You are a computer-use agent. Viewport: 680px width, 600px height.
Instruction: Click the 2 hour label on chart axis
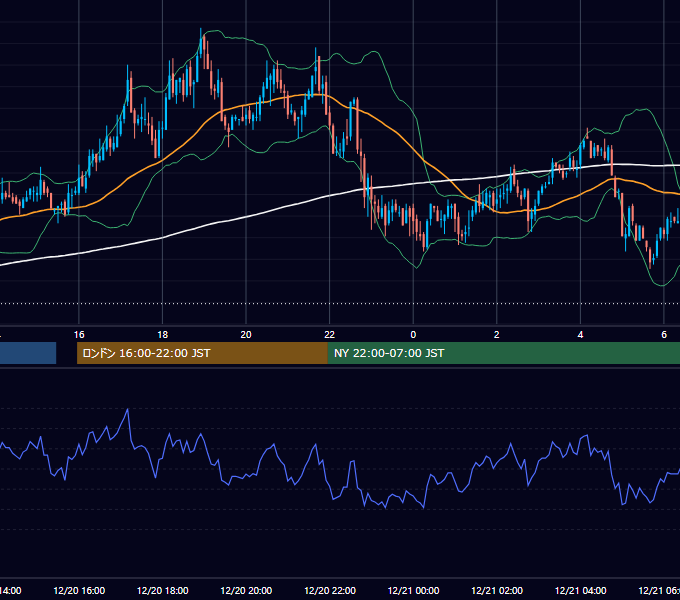click(x=497, y=334)
